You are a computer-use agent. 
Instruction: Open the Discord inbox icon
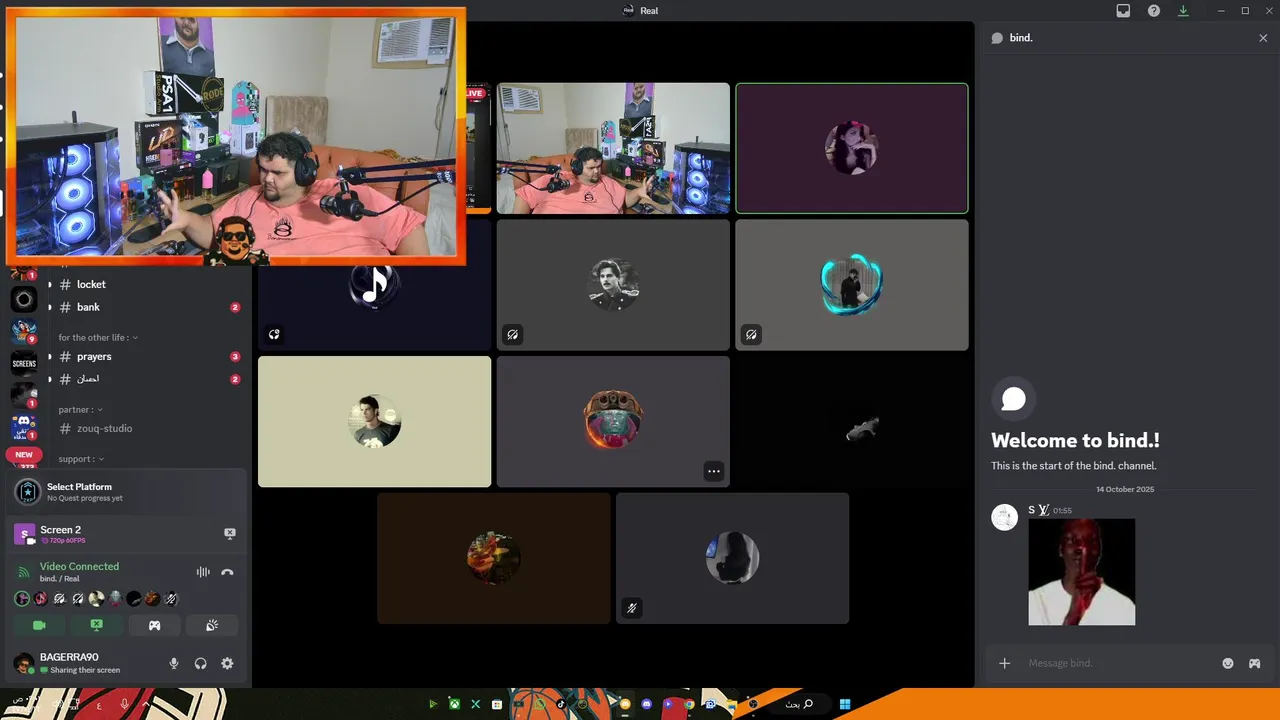[1123, 11]
